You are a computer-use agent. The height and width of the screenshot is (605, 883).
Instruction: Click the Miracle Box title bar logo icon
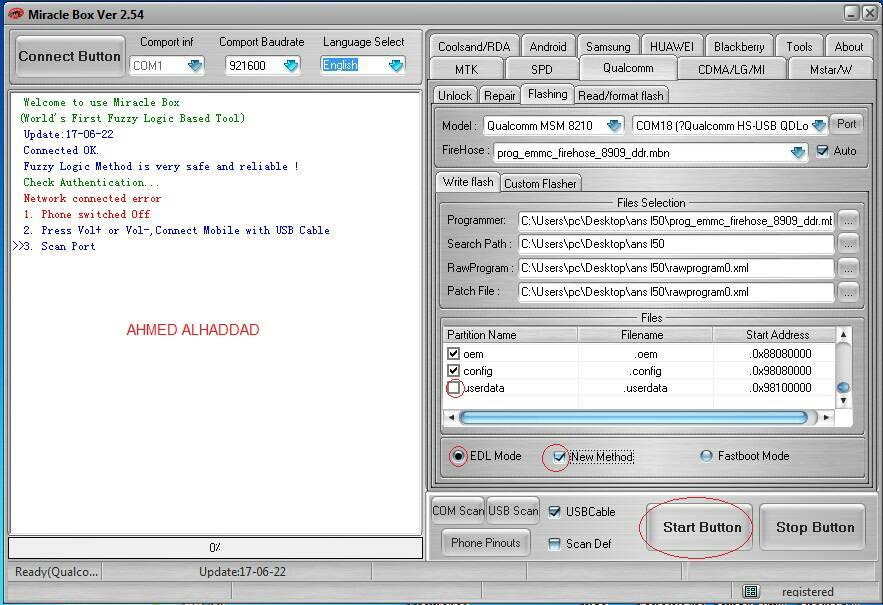point(15,14)
